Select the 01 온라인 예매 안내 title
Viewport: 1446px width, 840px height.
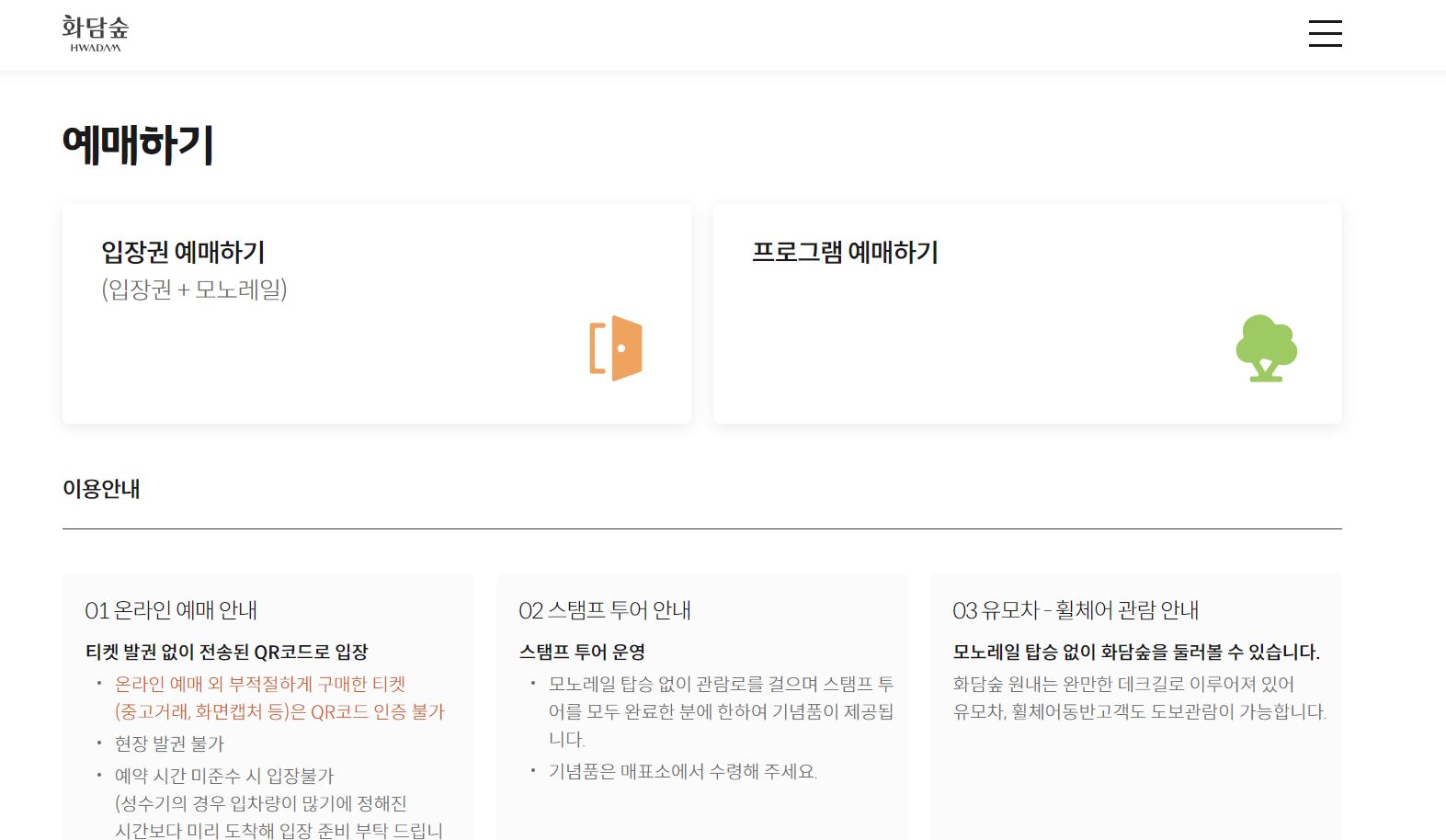click(171, 610)
